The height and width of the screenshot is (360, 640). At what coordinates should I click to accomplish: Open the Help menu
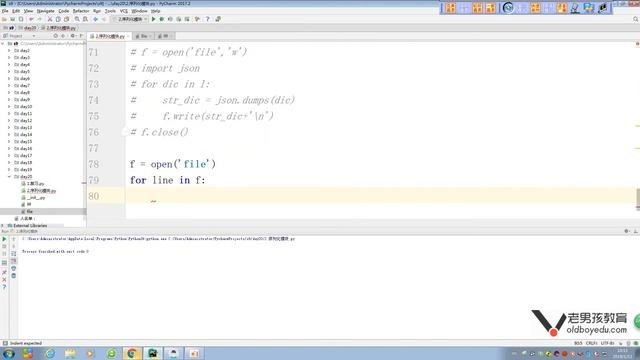(x=156, y=11)
